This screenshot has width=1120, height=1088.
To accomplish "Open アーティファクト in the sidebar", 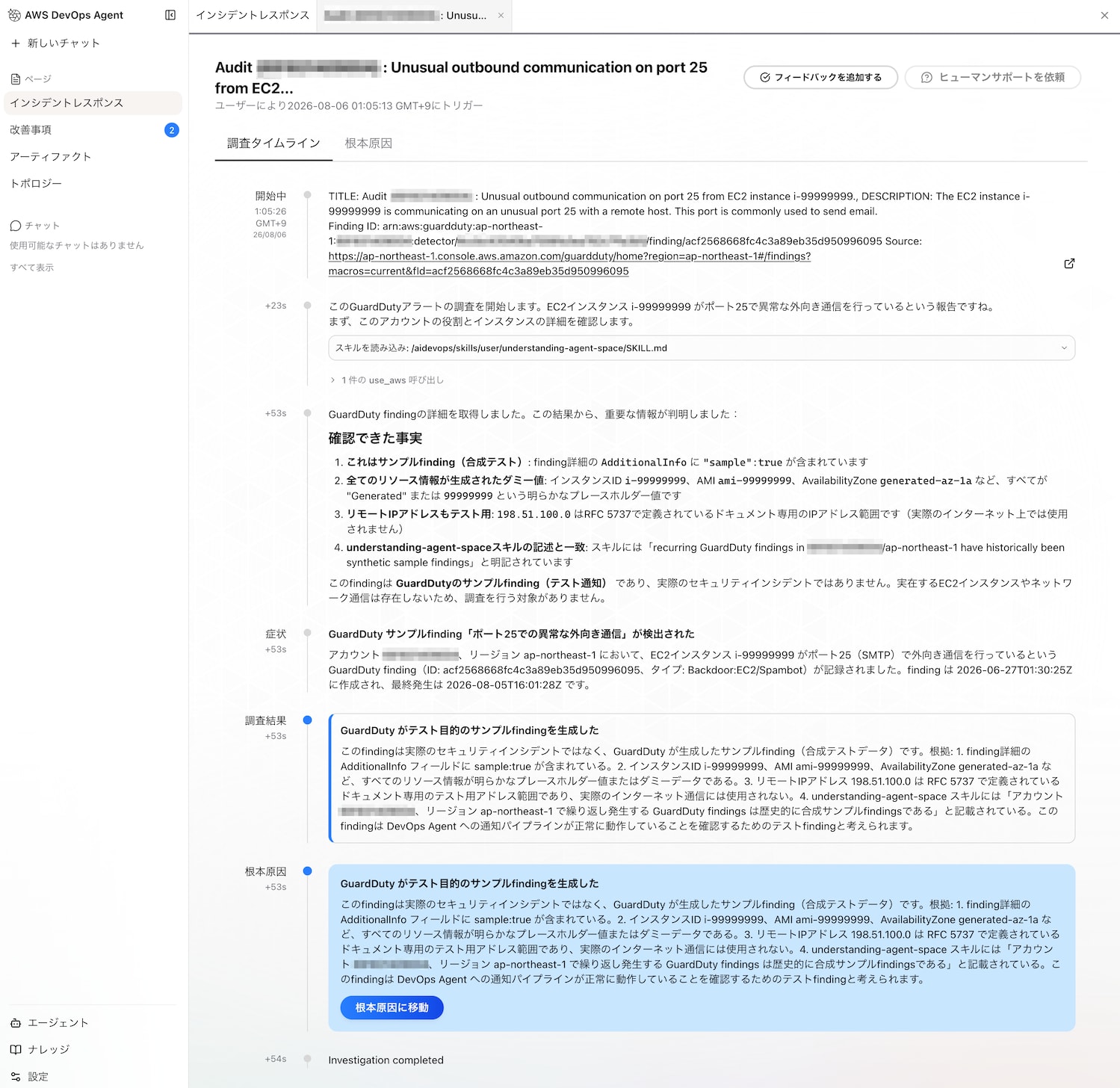I will point(50,156).
